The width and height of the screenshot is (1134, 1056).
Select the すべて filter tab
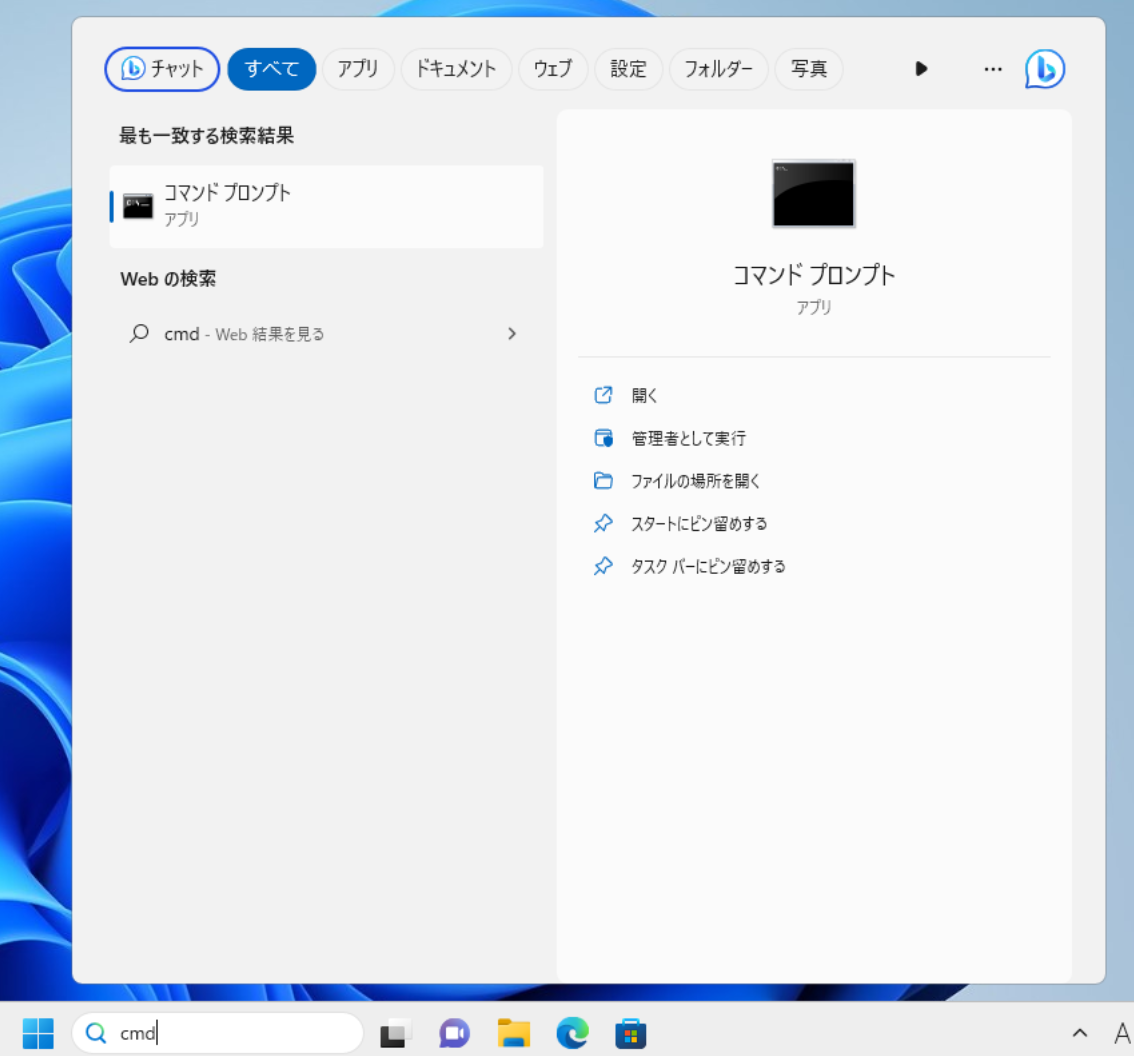point(272,69)
